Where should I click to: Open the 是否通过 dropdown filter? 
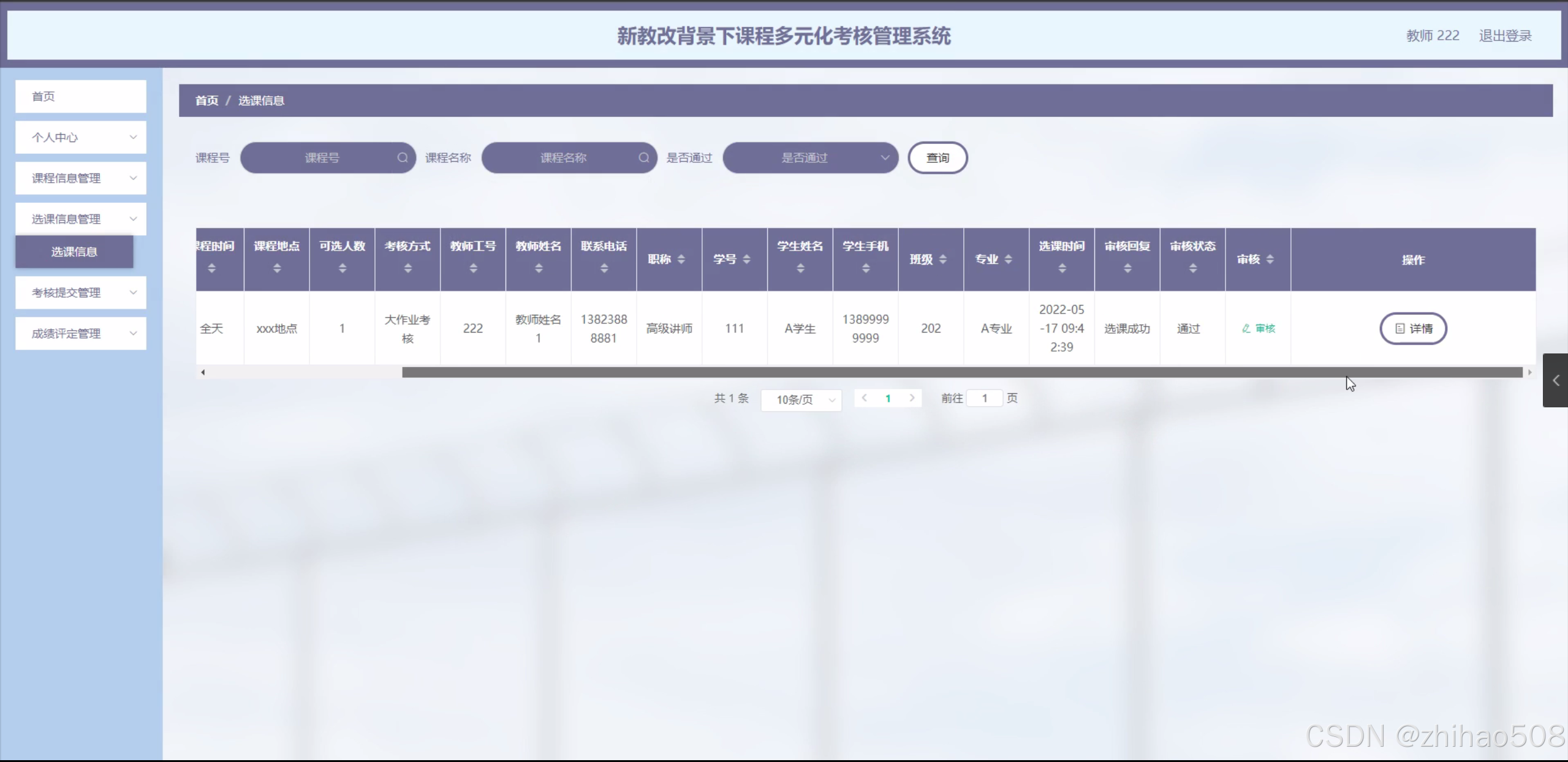[x=810, y=157]
